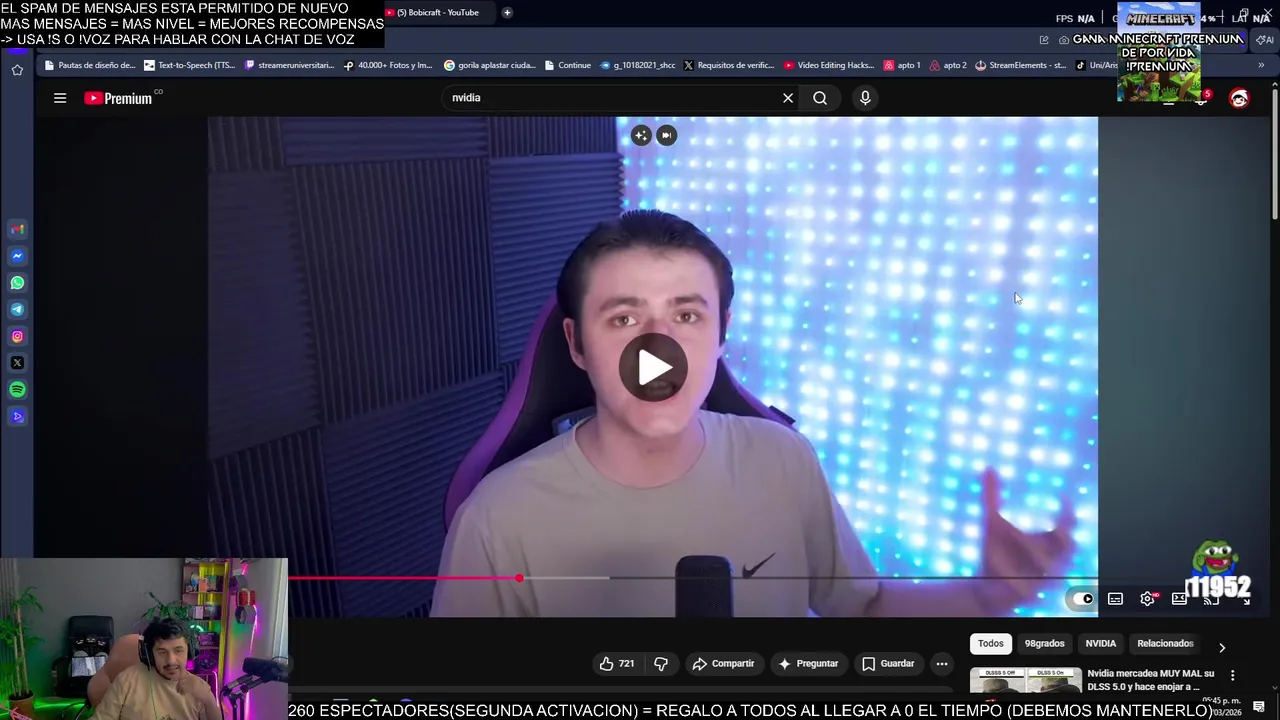The width and height of the screenshot is (1280, 720).
Task: Open a new browser tab with plus
Action: tap(507, 12)
